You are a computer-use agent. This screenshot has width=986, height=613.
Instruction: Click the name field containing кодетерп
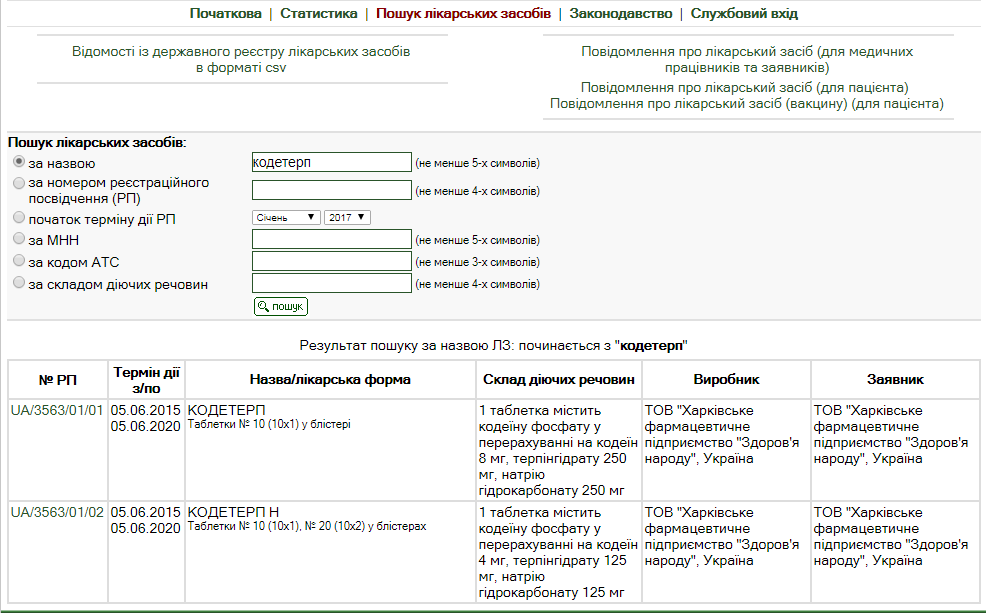pyautogui.click(x=331, y=162)
